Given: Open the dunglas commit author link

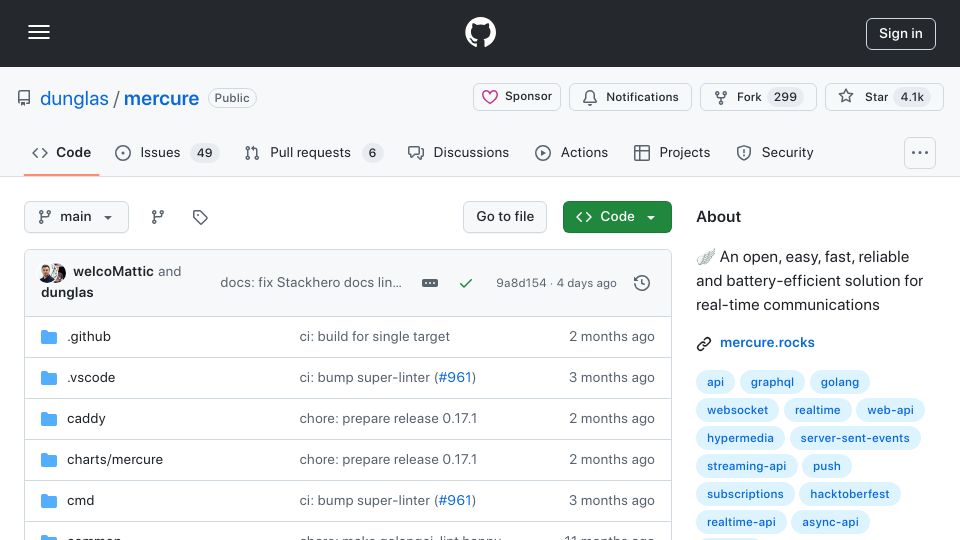Looking at the screenshot, I should click(x=67, y=293).
